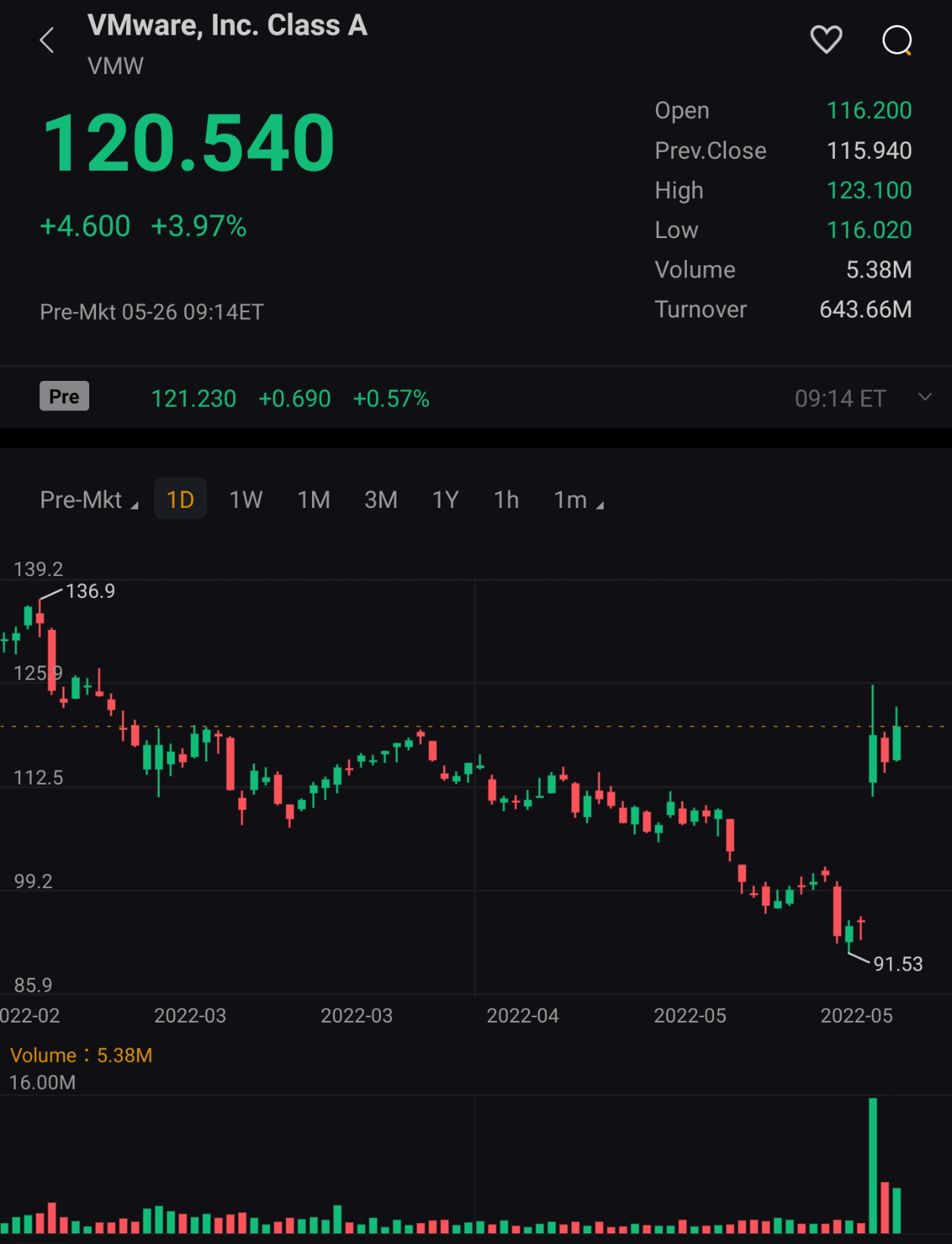Expand pre-market quote row chevron
Image resolution: width=952 pixels, height=1244 pixels.
pos(925,397)
